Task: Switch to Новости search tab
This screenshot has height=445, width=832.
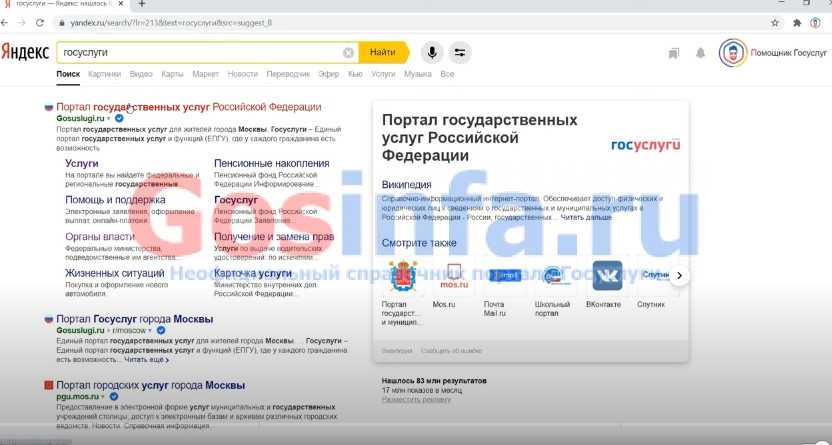Action: point(242,74)
